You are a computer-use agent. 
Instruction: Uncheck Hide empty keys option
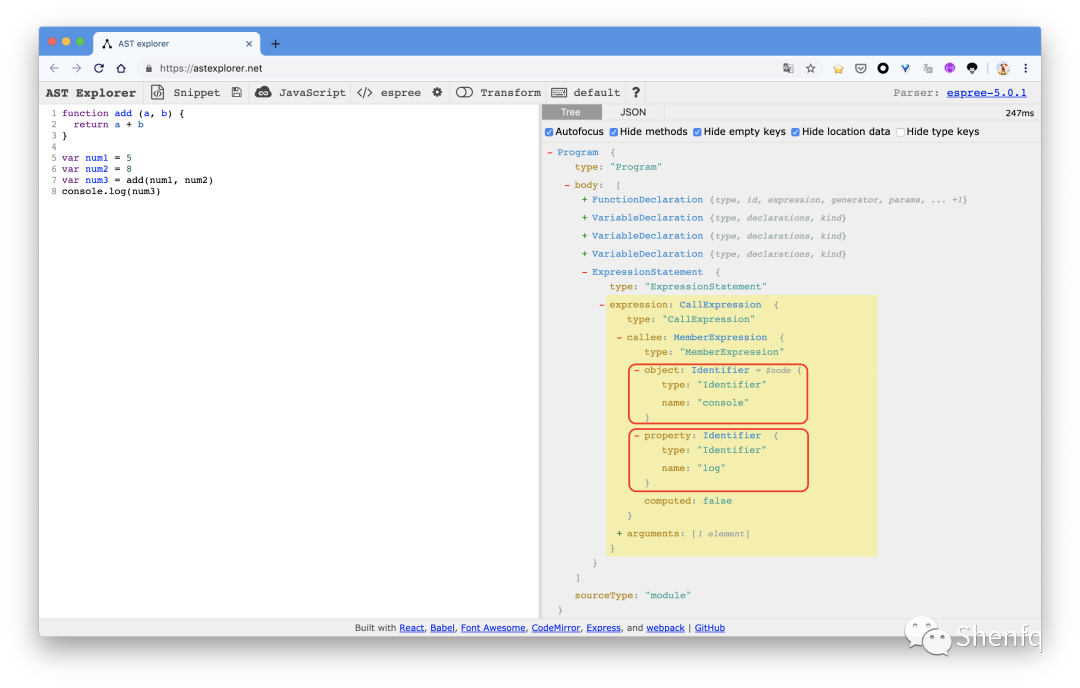(697, 132)
